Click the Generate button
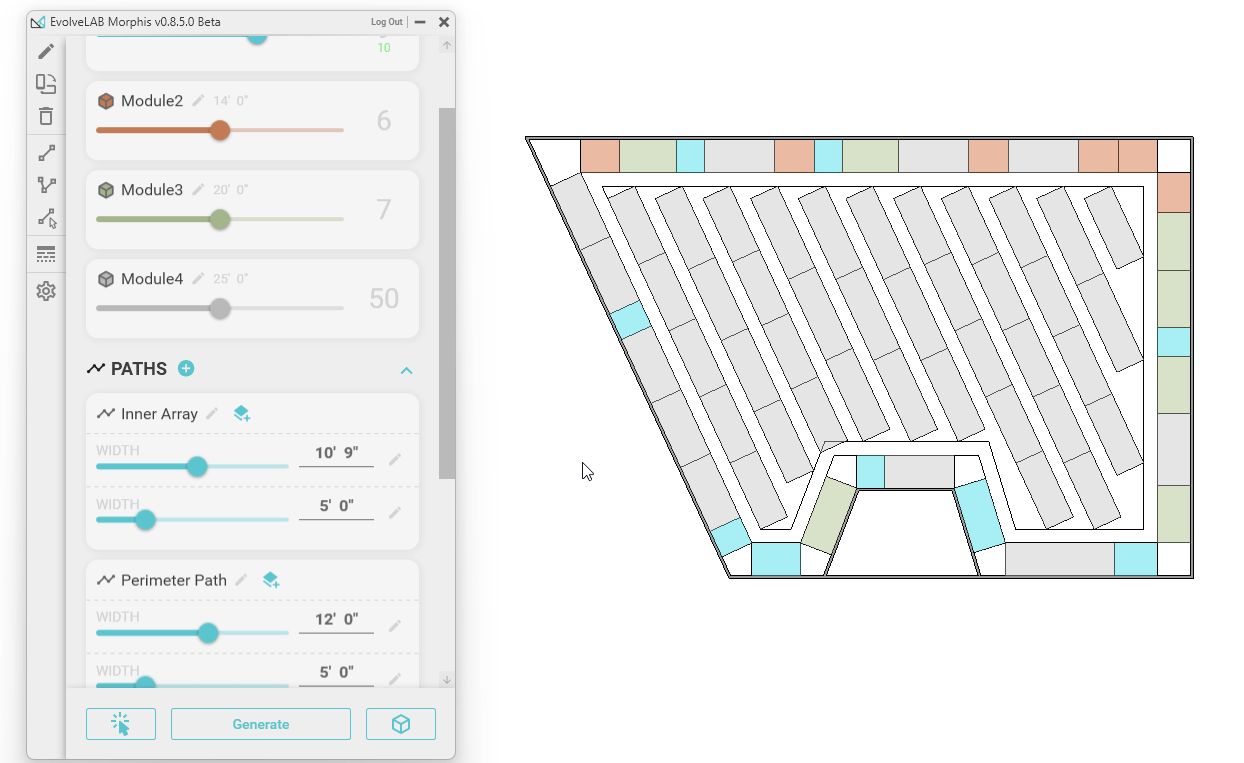Image resolution: width=1244 pixels, height=763 pixels. (x=261, y=724)
